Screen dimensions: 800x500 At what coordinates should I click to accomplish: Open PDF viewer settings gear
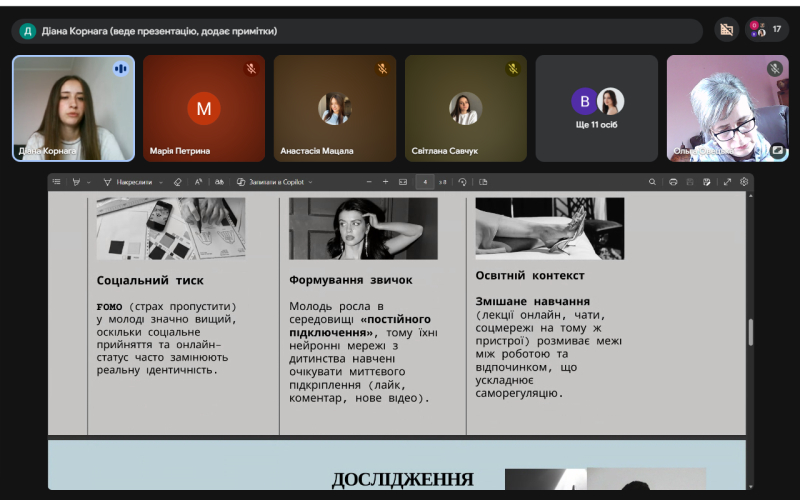tap(744, 182)
